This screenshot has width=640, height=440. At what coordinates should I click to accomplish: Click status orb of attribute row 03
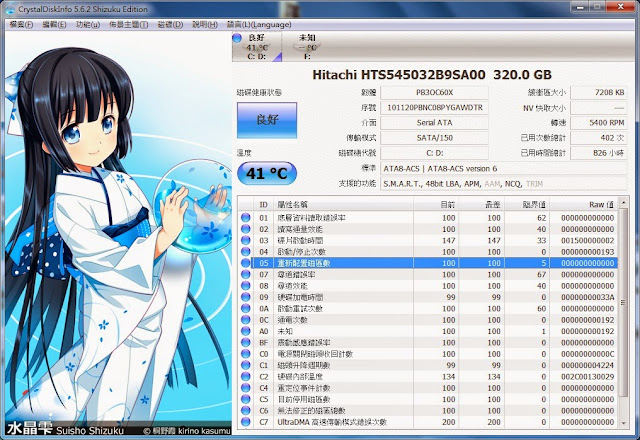click(x=245, y=240)
